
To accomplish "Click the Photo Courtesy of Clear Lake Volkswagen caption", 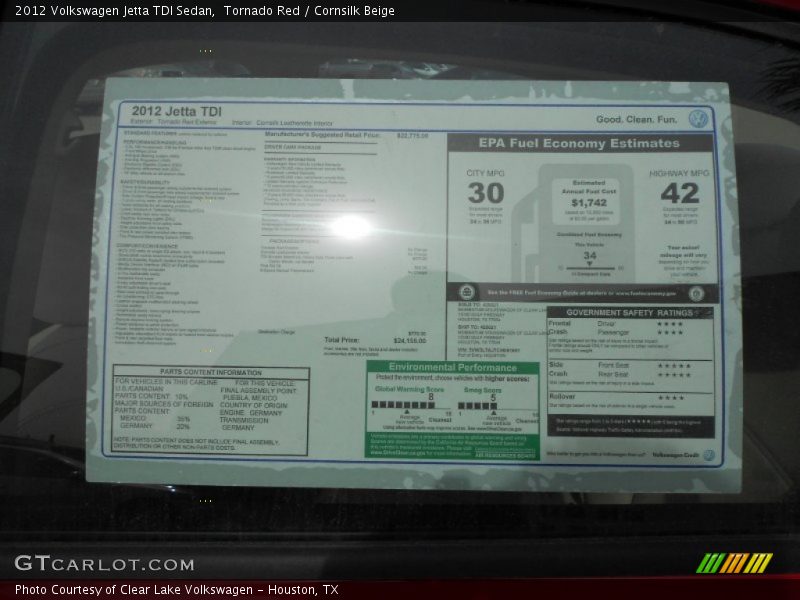I will [x=176, y=590].
